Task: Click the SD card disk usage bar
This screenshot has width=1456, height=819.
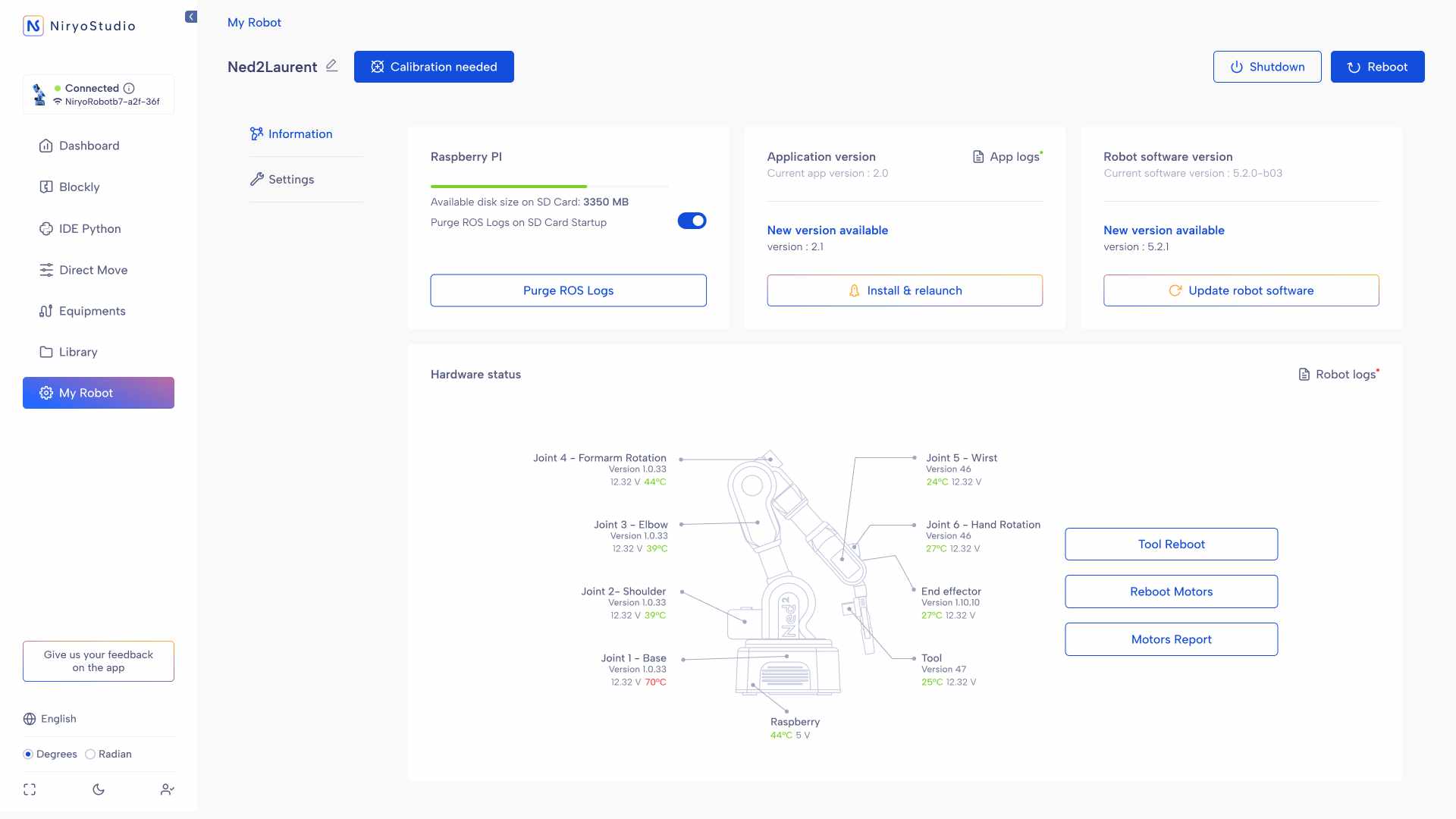Action: pos(550,186)
